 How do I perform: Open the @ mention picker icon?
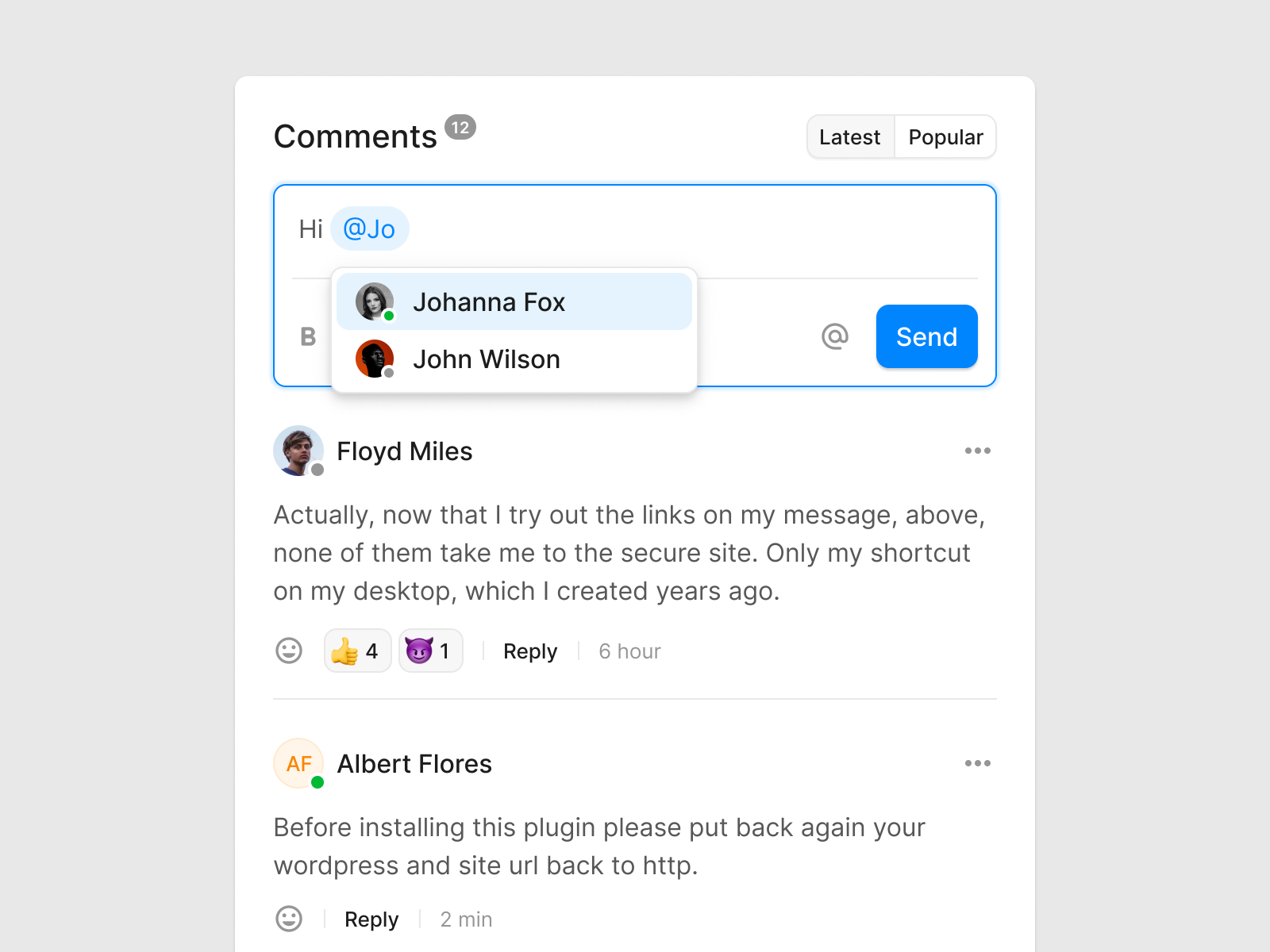tap(835, 336)
